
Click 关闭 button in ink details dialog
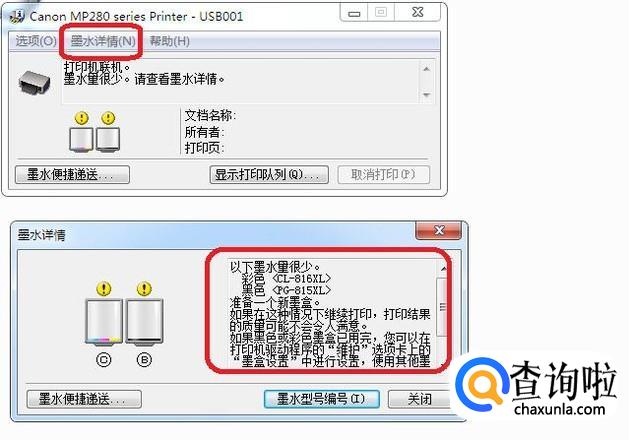pos(419,399)
